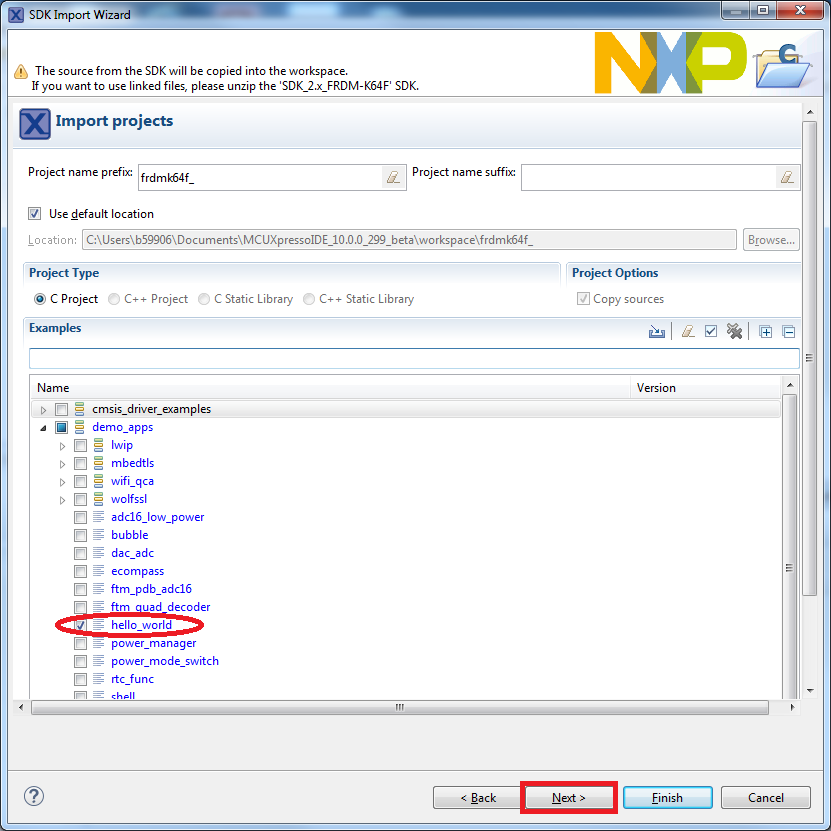Image resolution: width=831 pixels, height=831 pixels.
Task: Uncheck the Use default location checkbox
Action: [x=35, y=214]
